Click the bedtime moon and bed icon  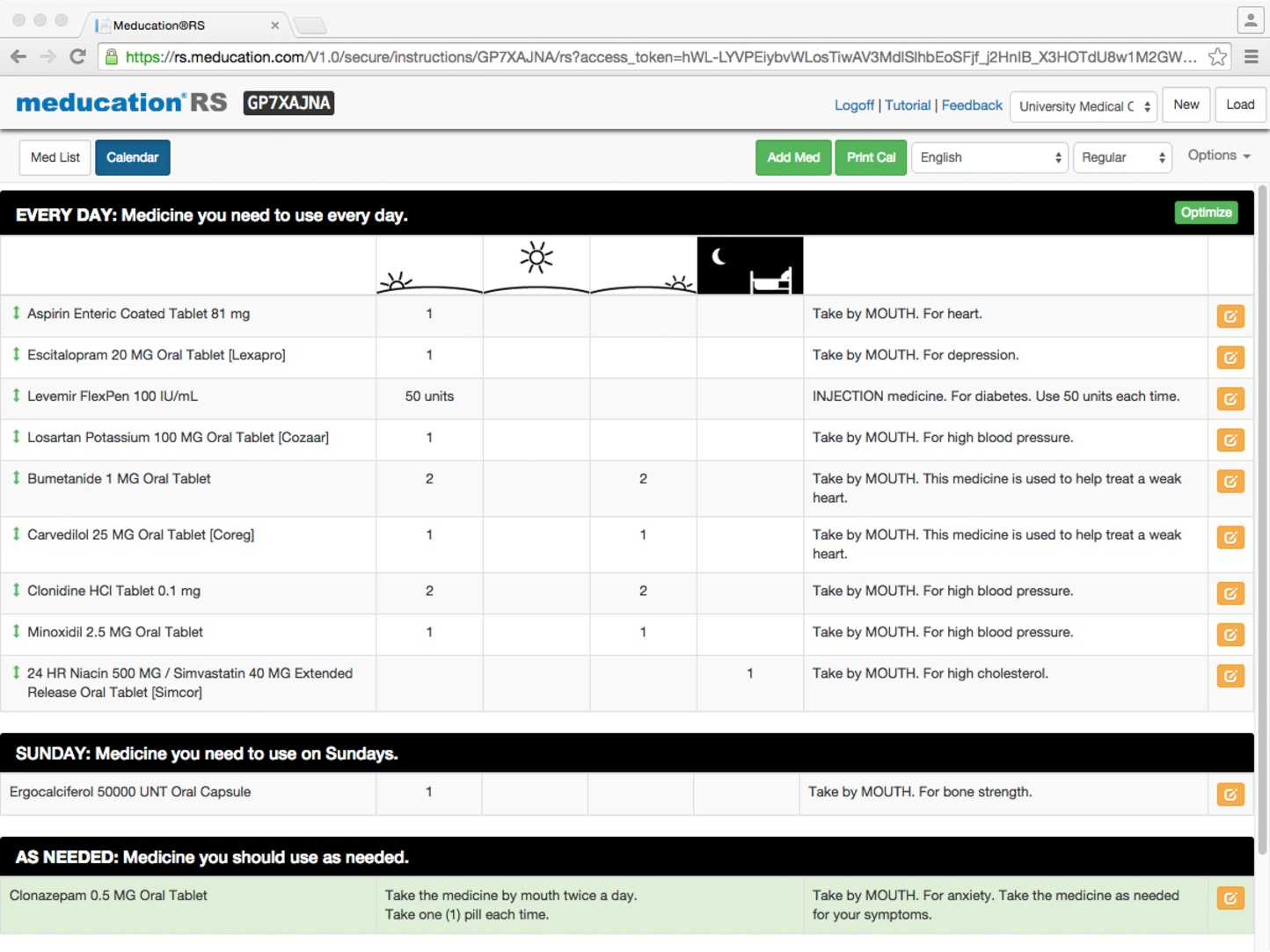click(x=750, y=265)
